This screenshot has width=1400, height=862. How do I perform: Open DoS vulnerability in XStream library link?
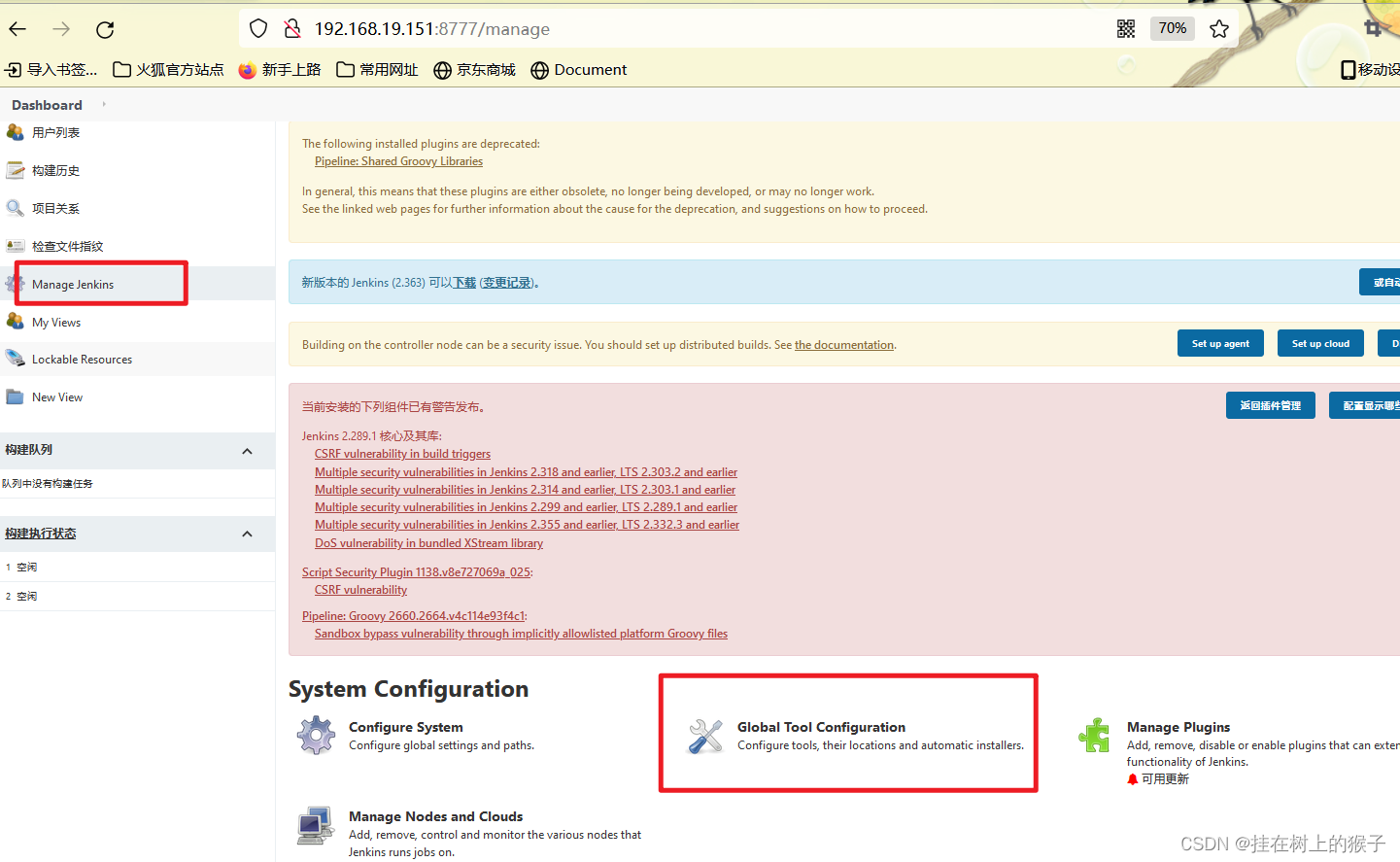(x=428, y=543)
